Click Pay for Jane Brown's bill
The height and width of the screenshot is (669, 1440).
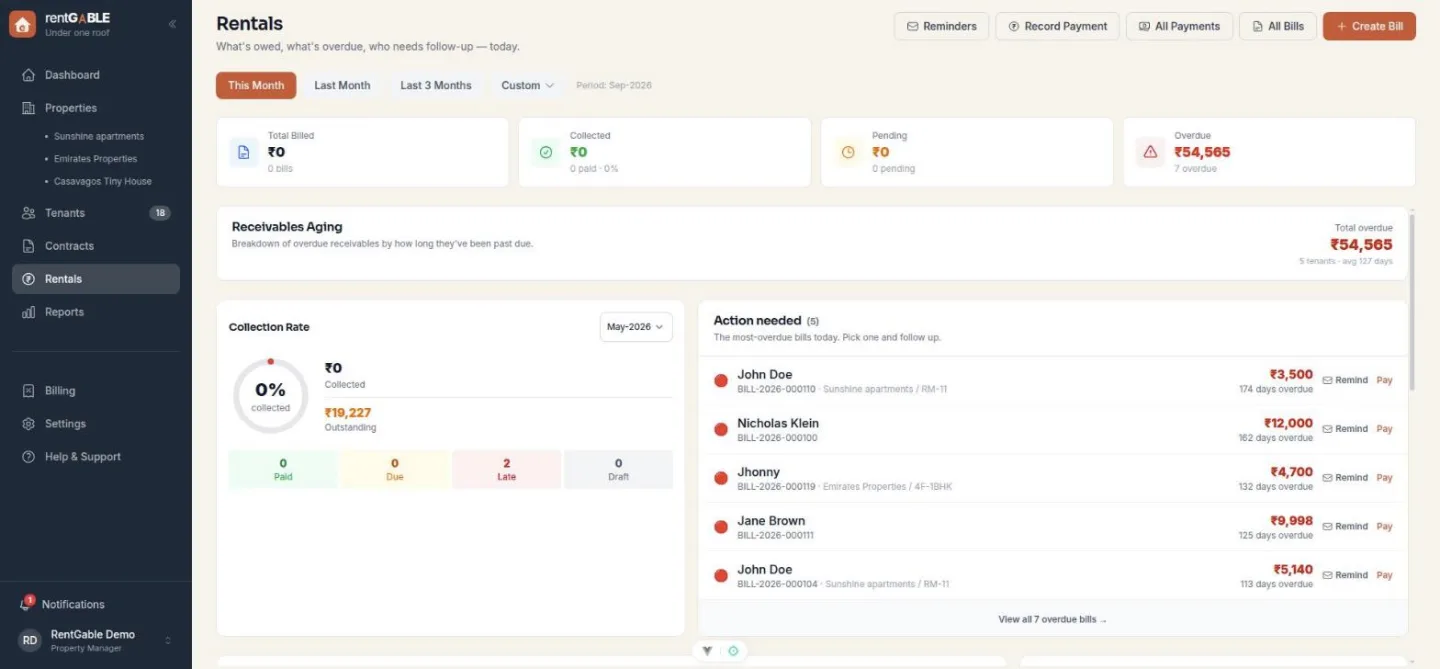[x=1384, y=527]
